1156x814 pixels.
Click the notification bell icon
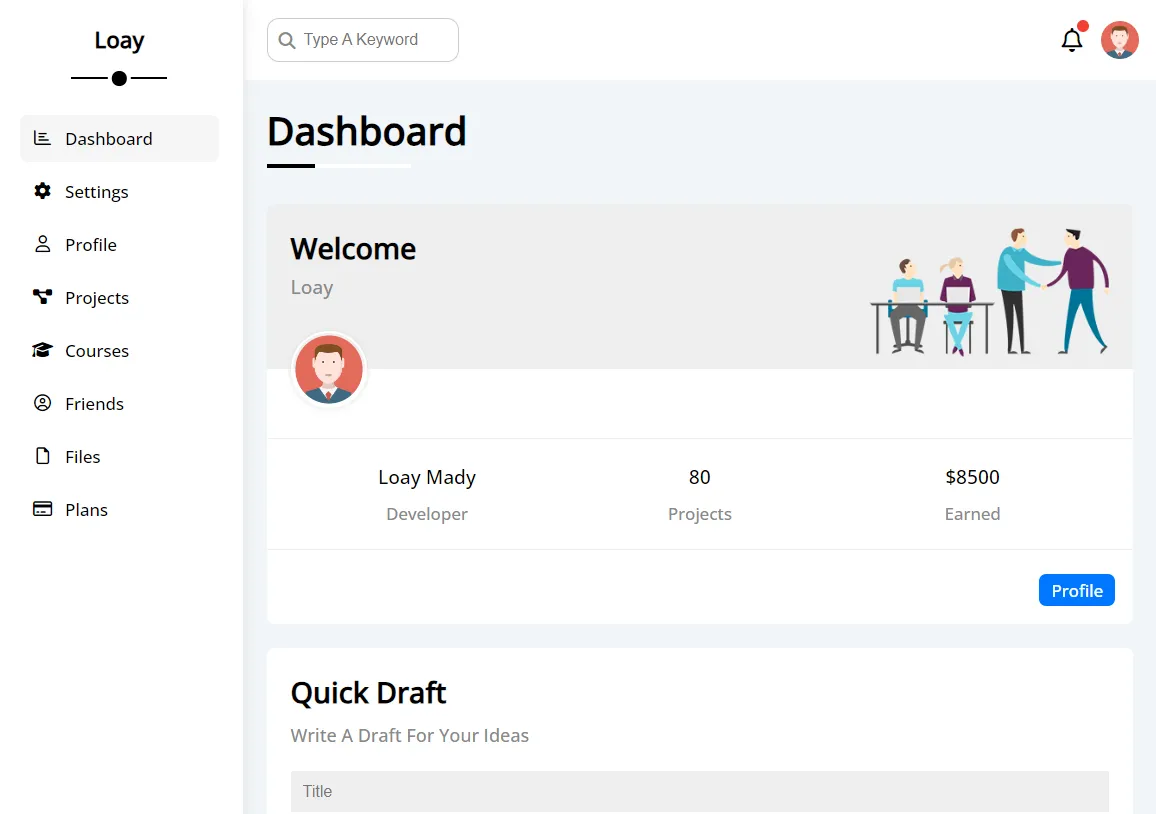click(x=1071, y=39)
